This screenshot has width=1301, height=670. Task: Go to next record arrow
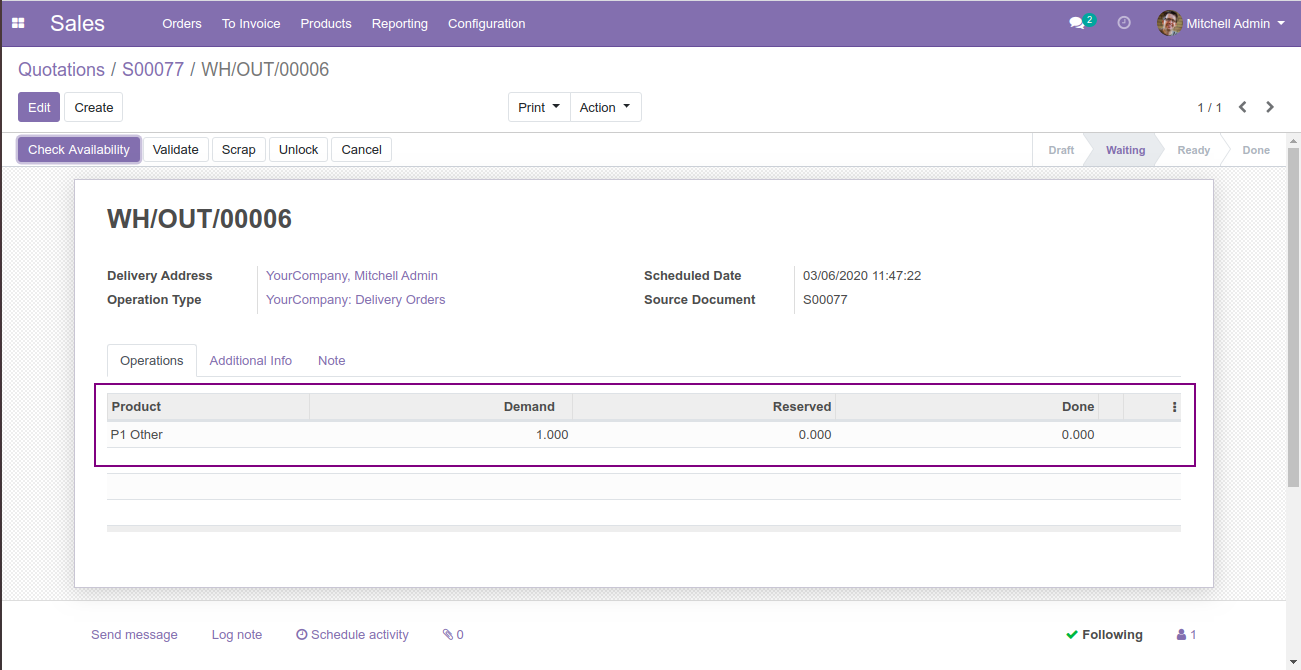point(1270,107)
